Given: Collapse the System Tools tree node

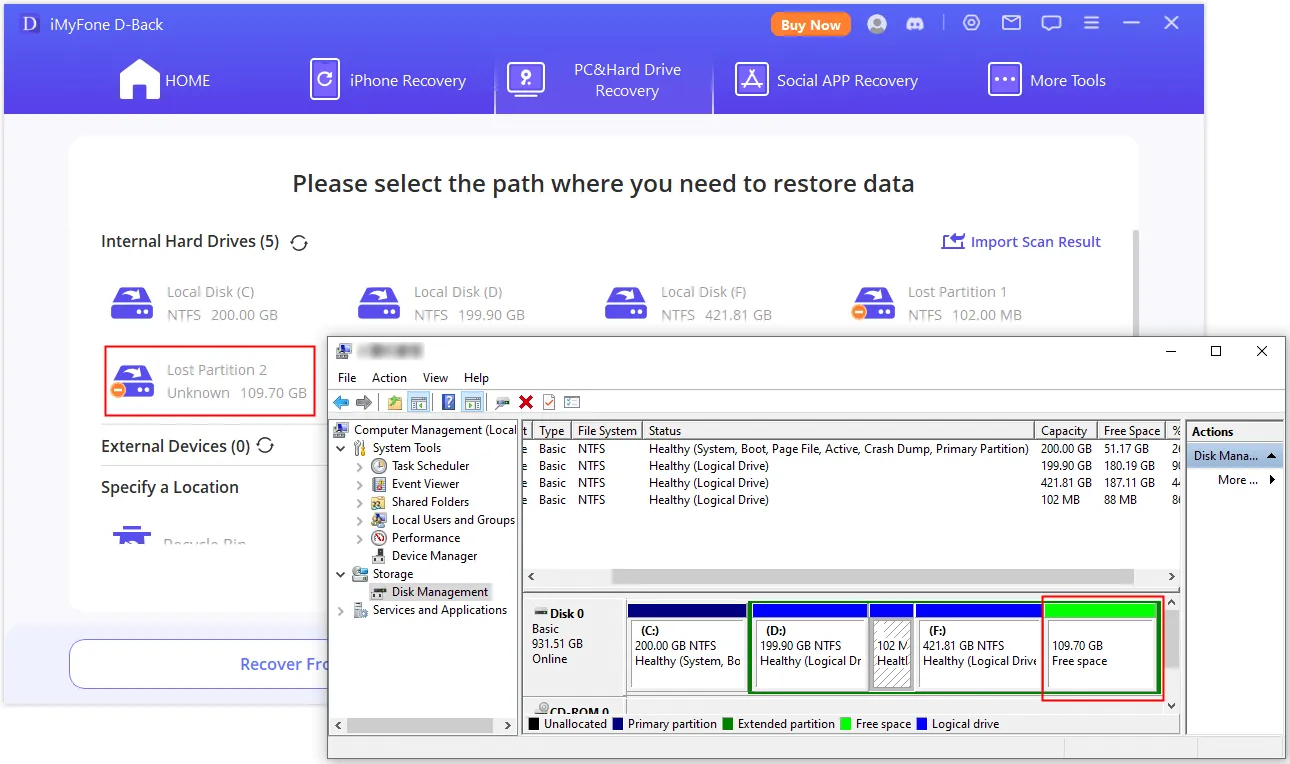Looking at the screenshot, I should click(x=342, y=448).
